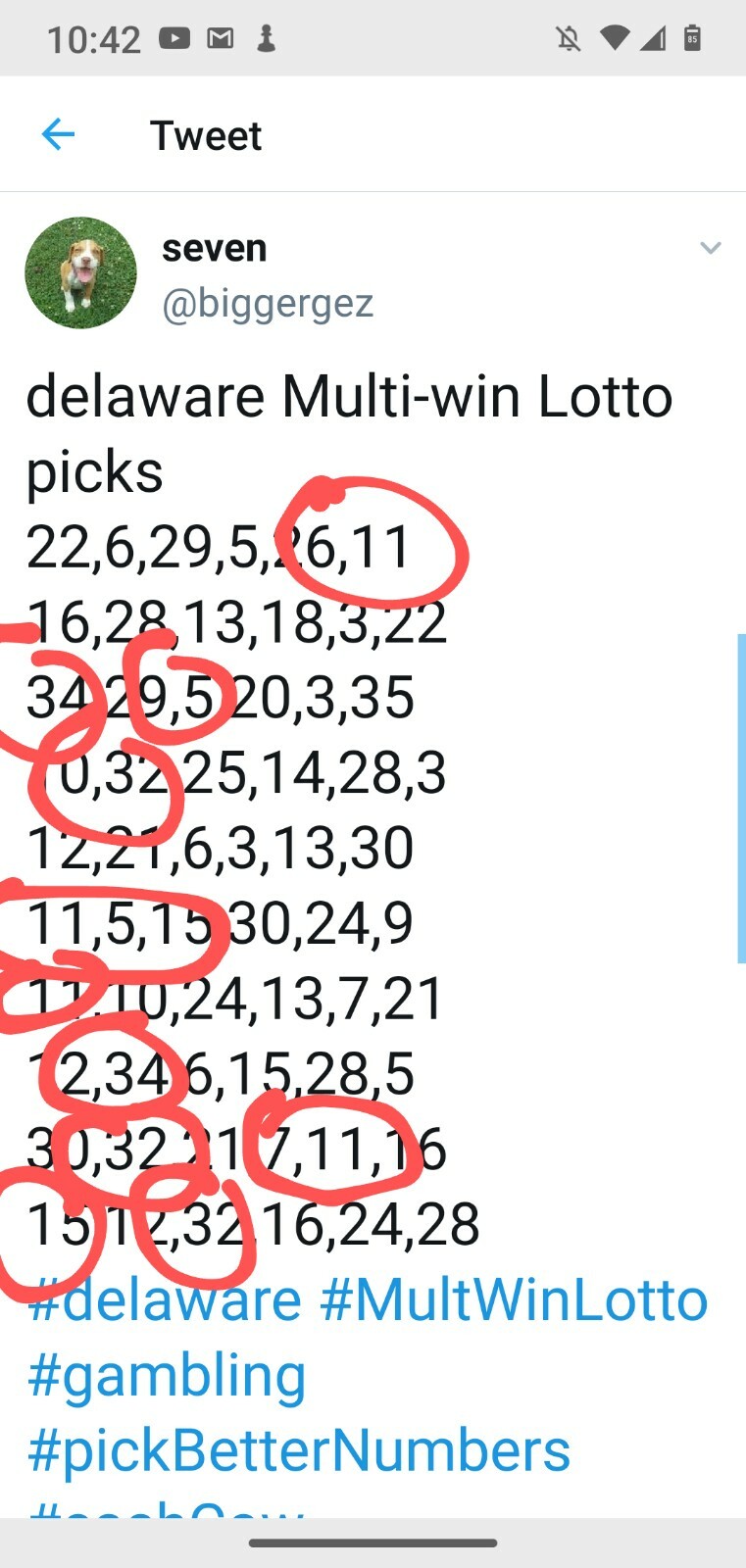Tap the display name seven
746x1568 pixels.
[x=215, y=248]
